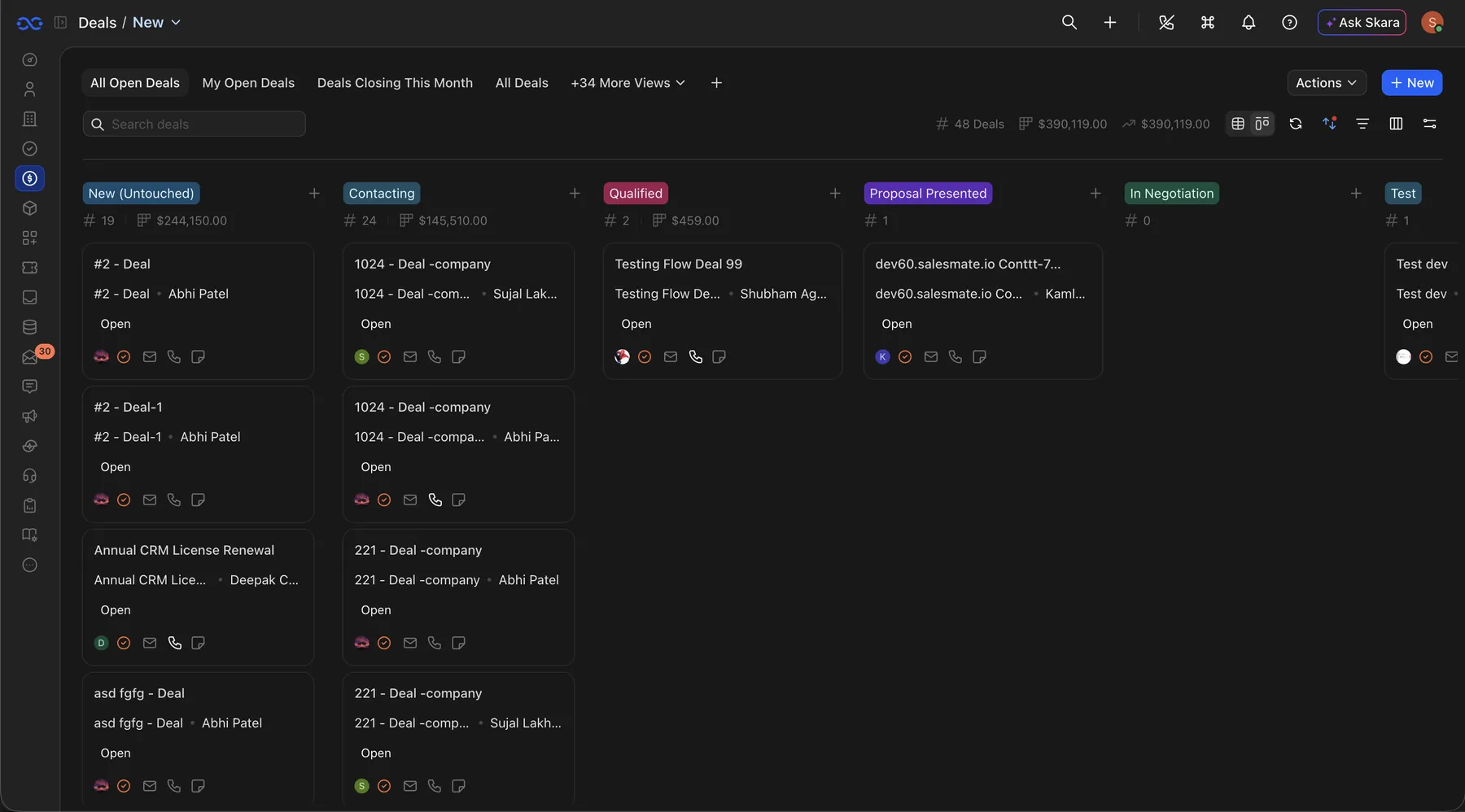Mark activity check on Annual CRM License Renewal card
This screenshot has height=812, width=1465.
[124, 644]
